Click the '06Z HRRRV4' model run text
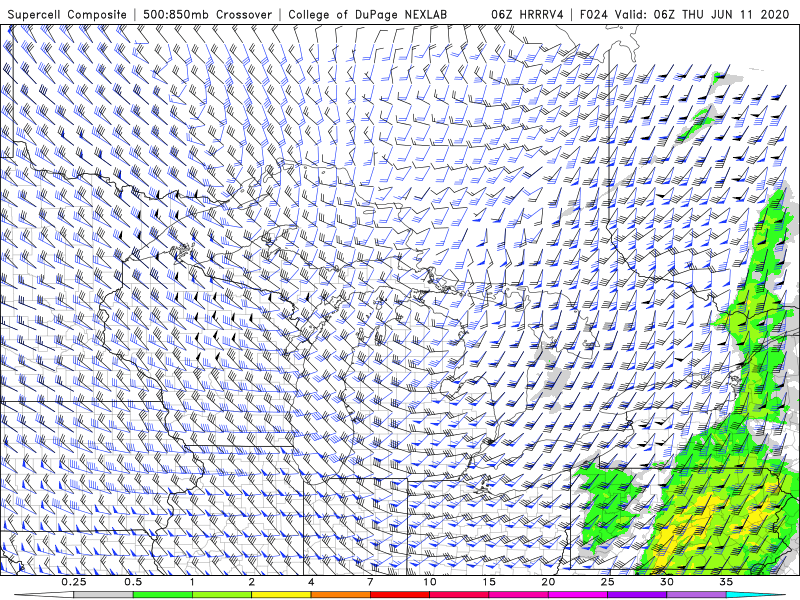800x600 pixels. pyautogui.click(x=527, y=14)
